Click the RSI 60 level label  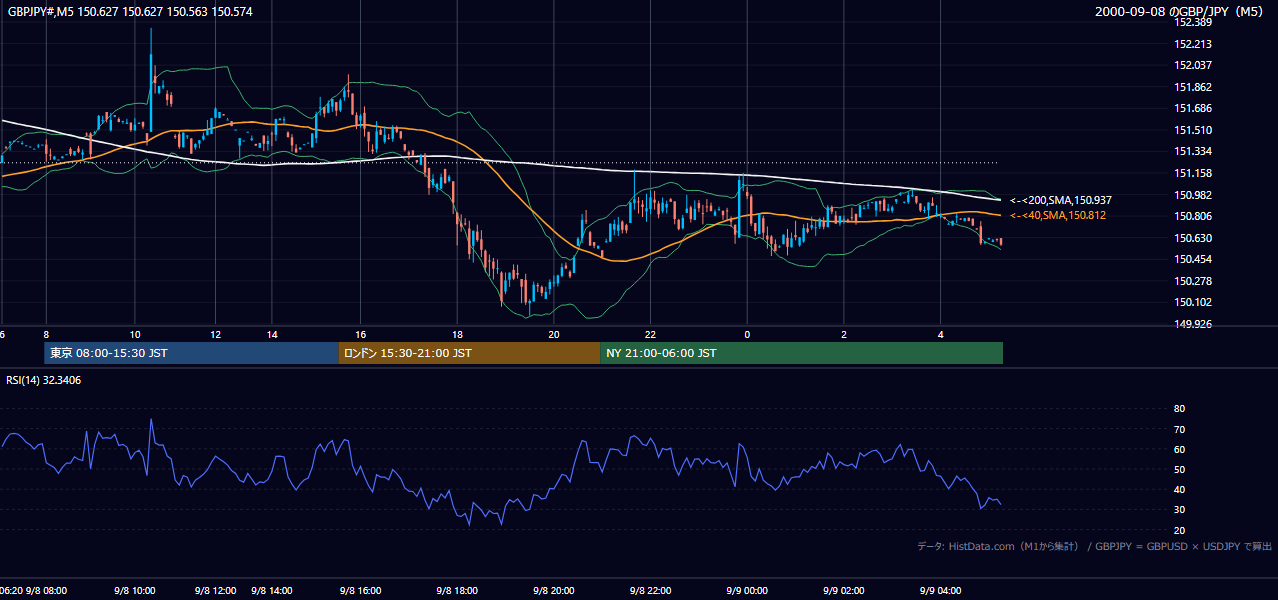[x=1180, y=449]
